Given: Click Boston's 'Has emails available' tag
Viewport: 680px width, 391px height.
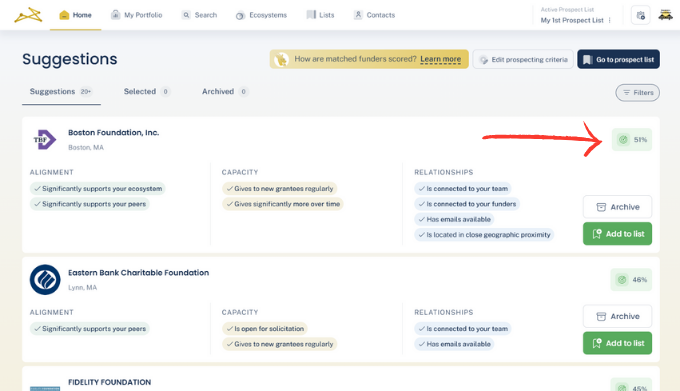Looking at the screenshot, I should 454,219.
